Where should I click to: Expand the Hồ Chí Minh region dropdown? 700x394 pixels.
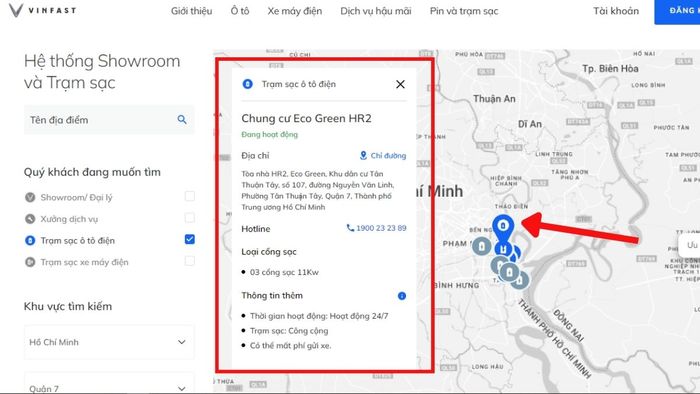pos(109,342)
